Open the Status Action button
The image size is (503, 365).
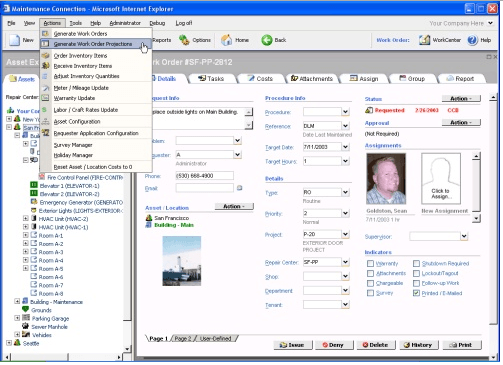[x=461, y=99]
